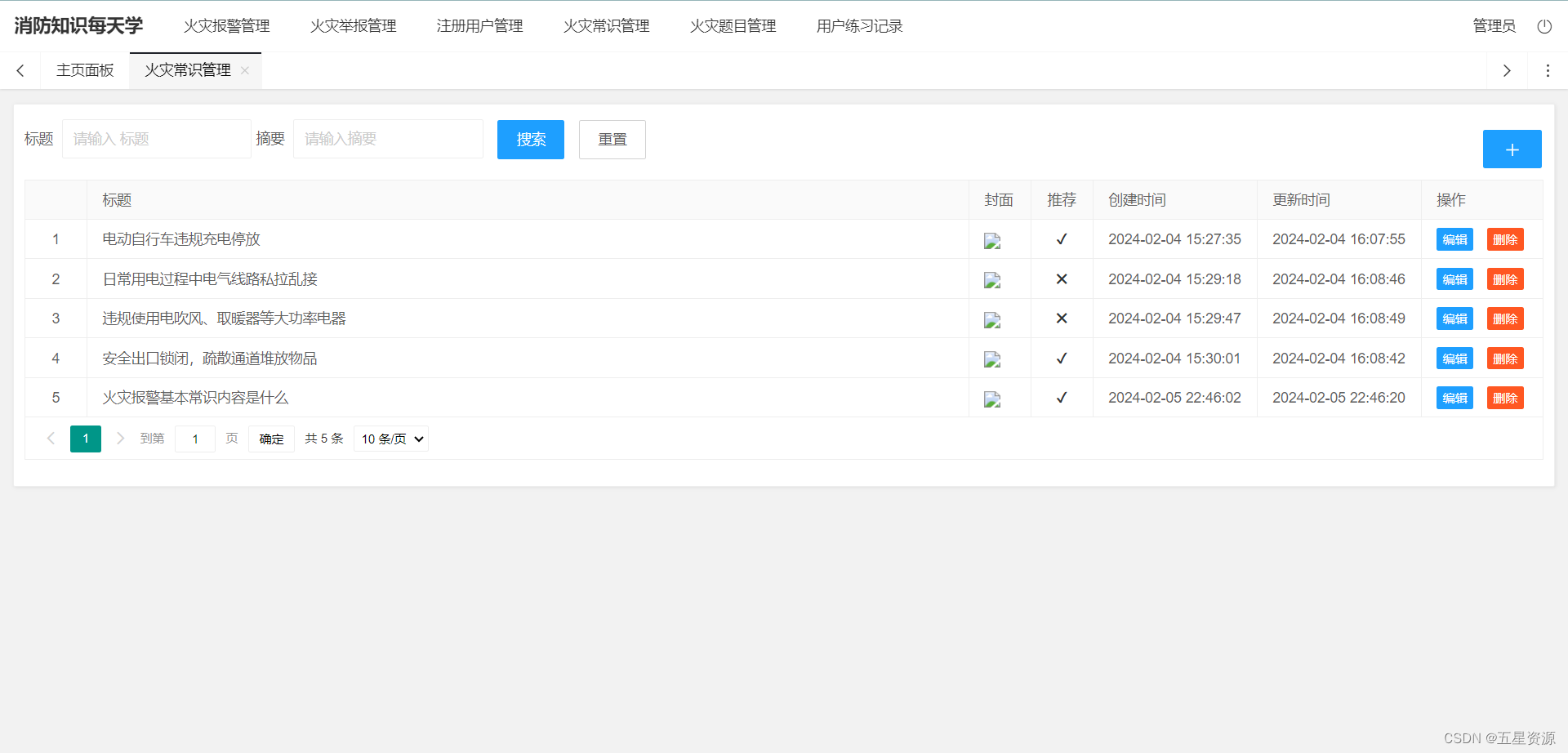Open 火灾报警管理 menu

tap(226, 26)
